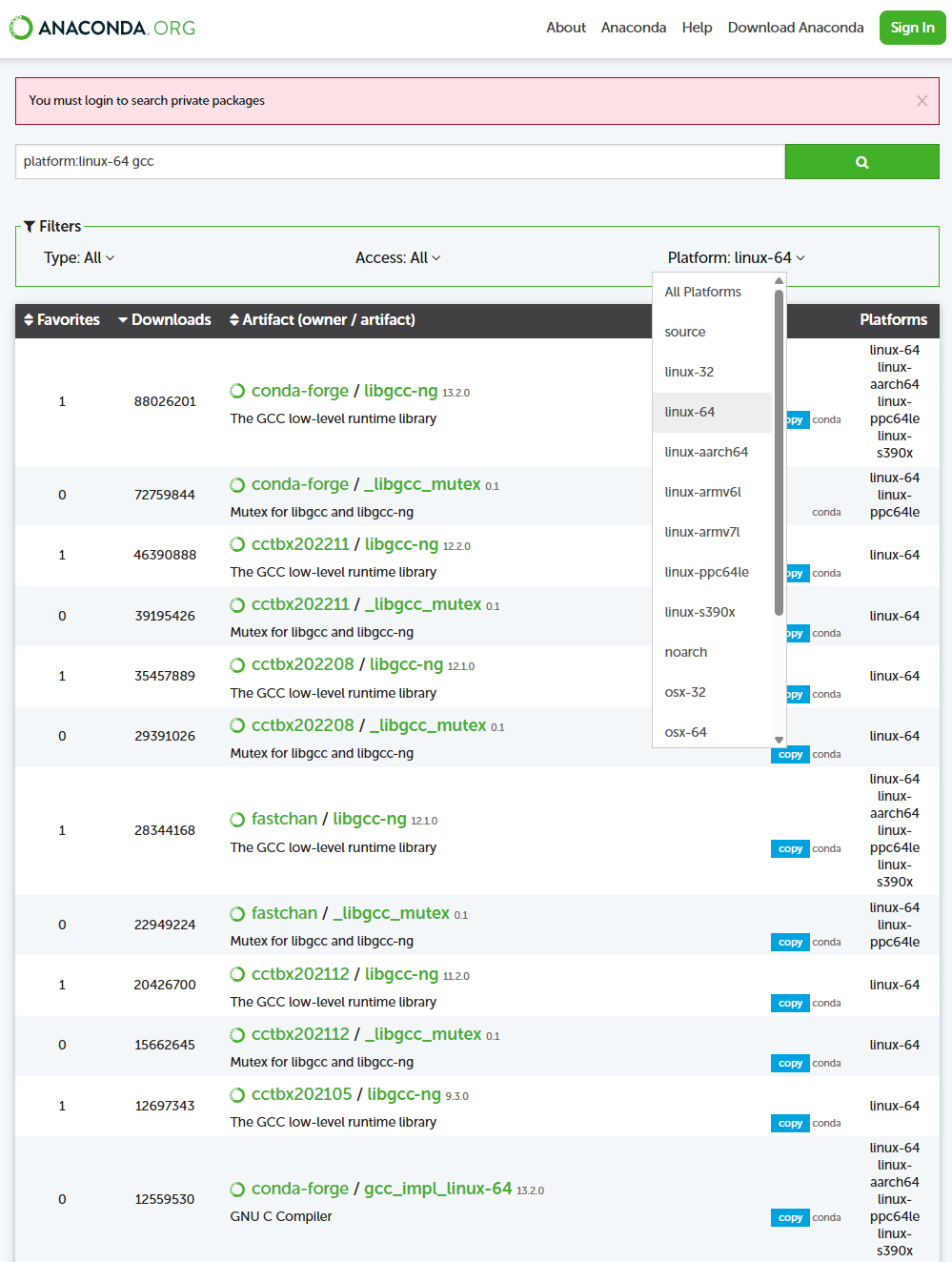Choose noarch from the platform list
Image resolution: width=952 pixels, height=1262 pixels.
pos(712,652)
